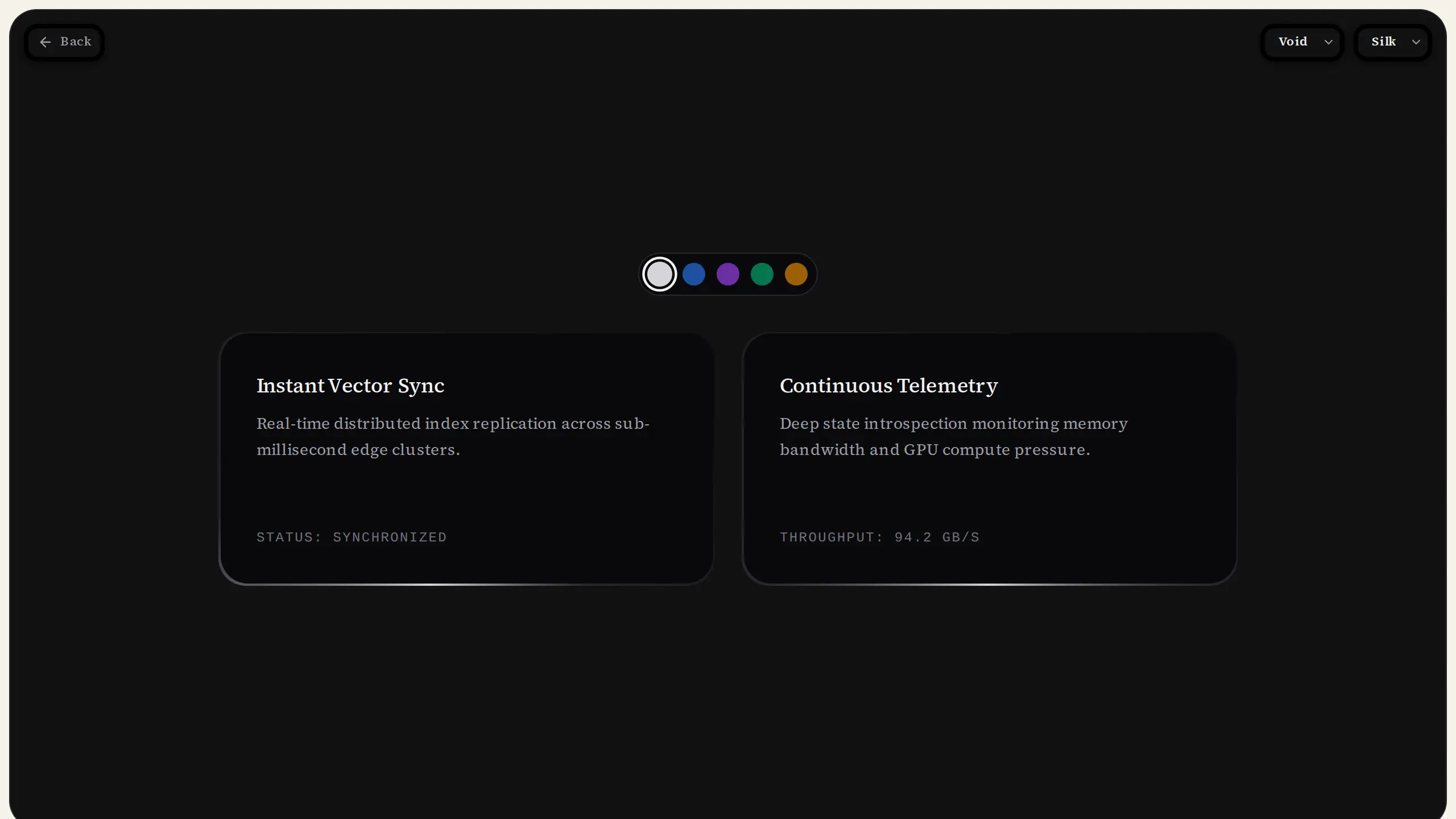
Task: Open the Silk style dropdown
Action: 1393,42
